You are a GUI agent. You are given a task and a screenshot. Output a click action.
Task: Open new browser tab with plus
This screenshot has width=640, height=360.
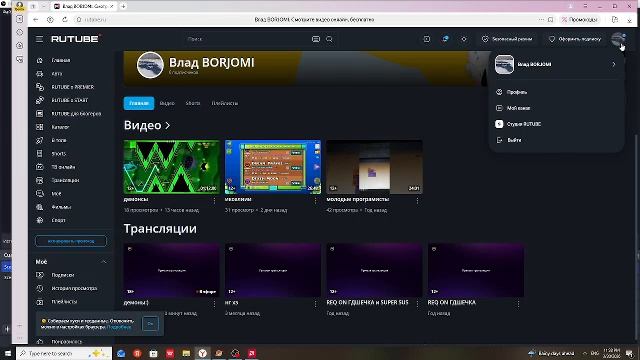(x=123, y=6)
